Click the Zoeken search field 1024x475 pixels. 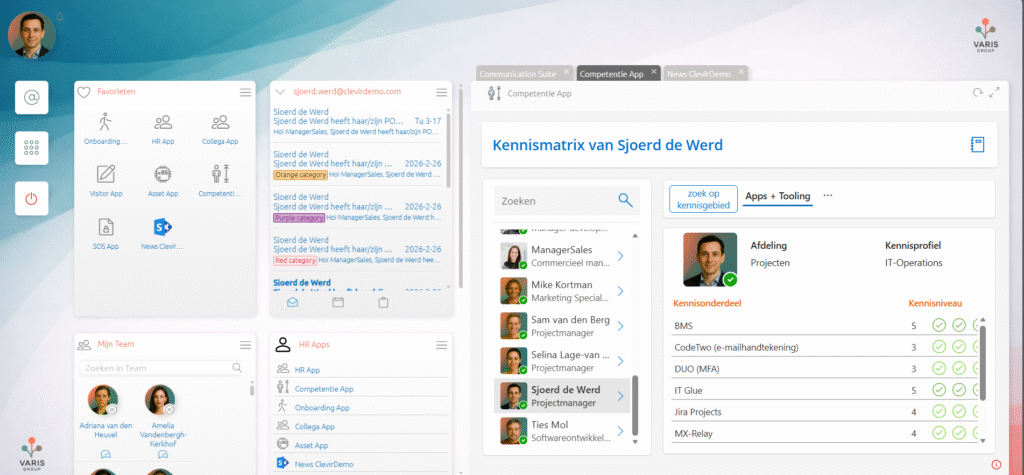pyautogui.click(x=555, y=200)
